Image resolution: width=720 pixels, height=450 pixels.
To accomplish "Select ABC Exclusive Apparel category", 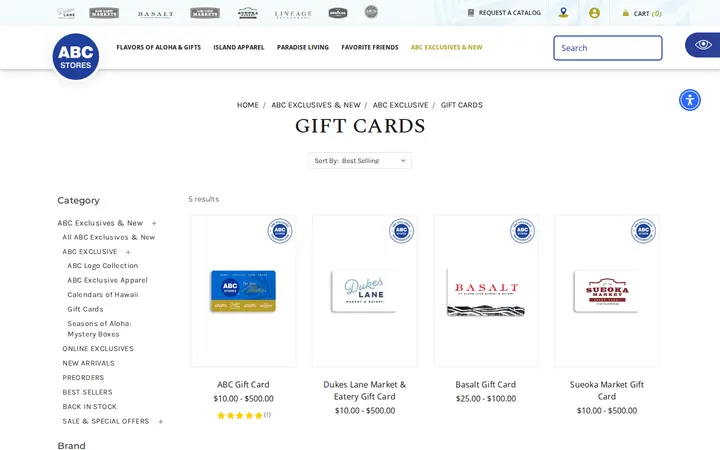I will point(107,280).
